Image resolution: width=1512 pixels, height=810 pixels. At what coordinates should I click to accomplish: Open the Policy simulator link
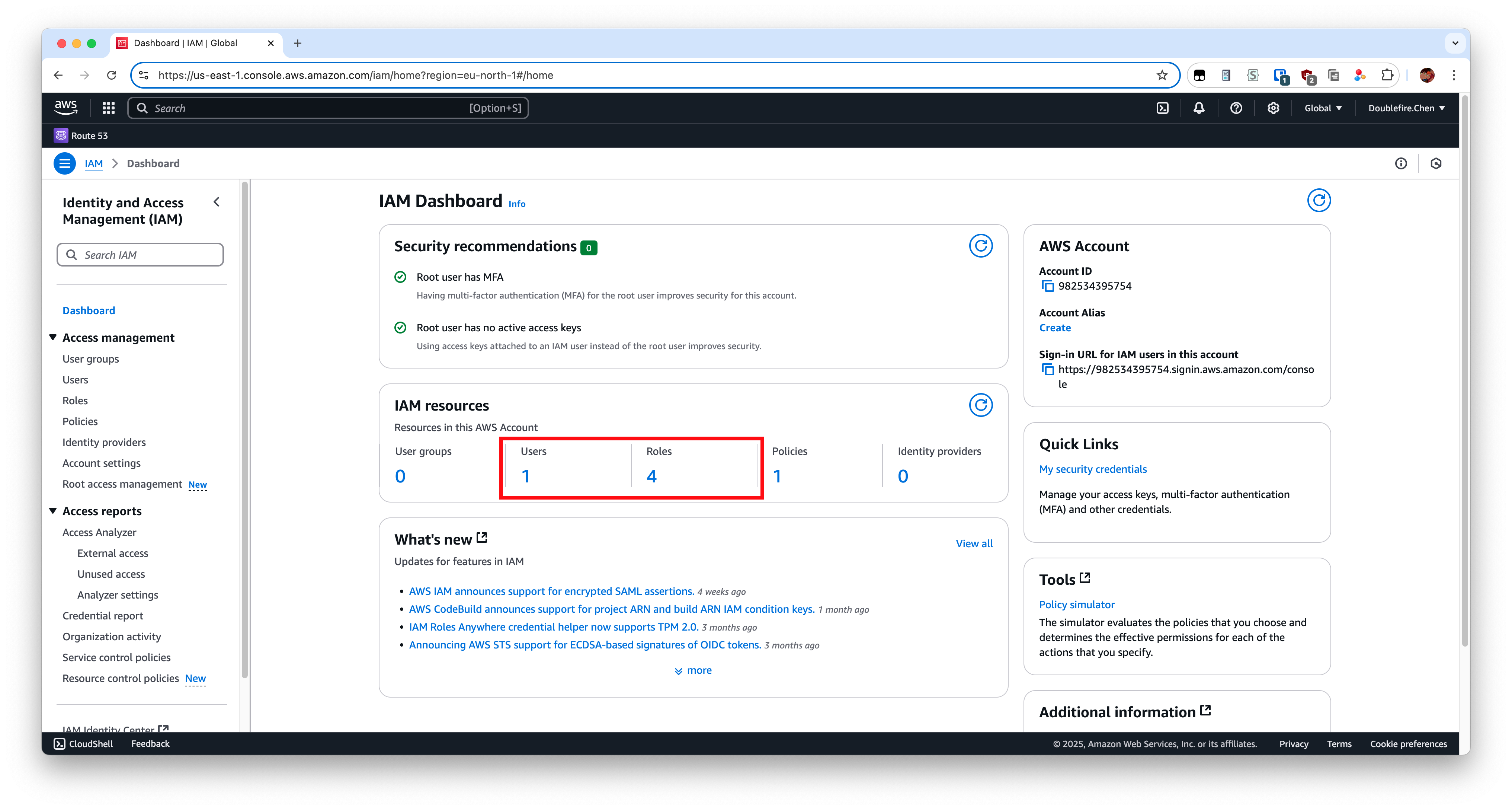(x=1076, y=605)
